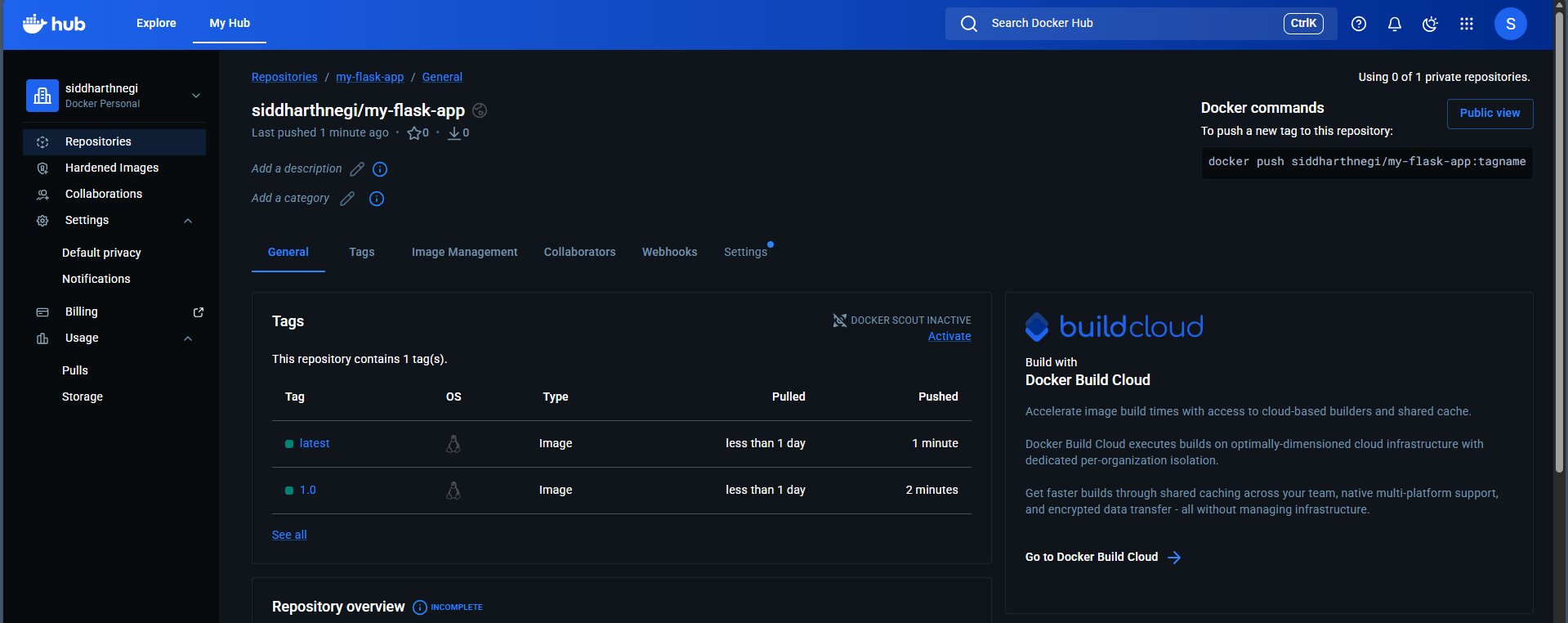Click the Public view button
Viewport: 1568px width, 623px height.
1489,114
